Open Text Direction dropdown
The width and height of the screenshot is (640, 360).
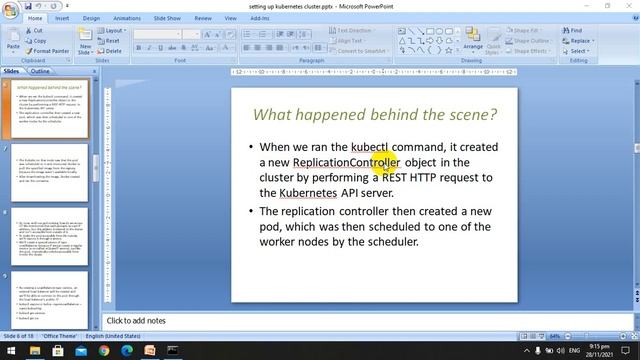[x=353, y=30]
